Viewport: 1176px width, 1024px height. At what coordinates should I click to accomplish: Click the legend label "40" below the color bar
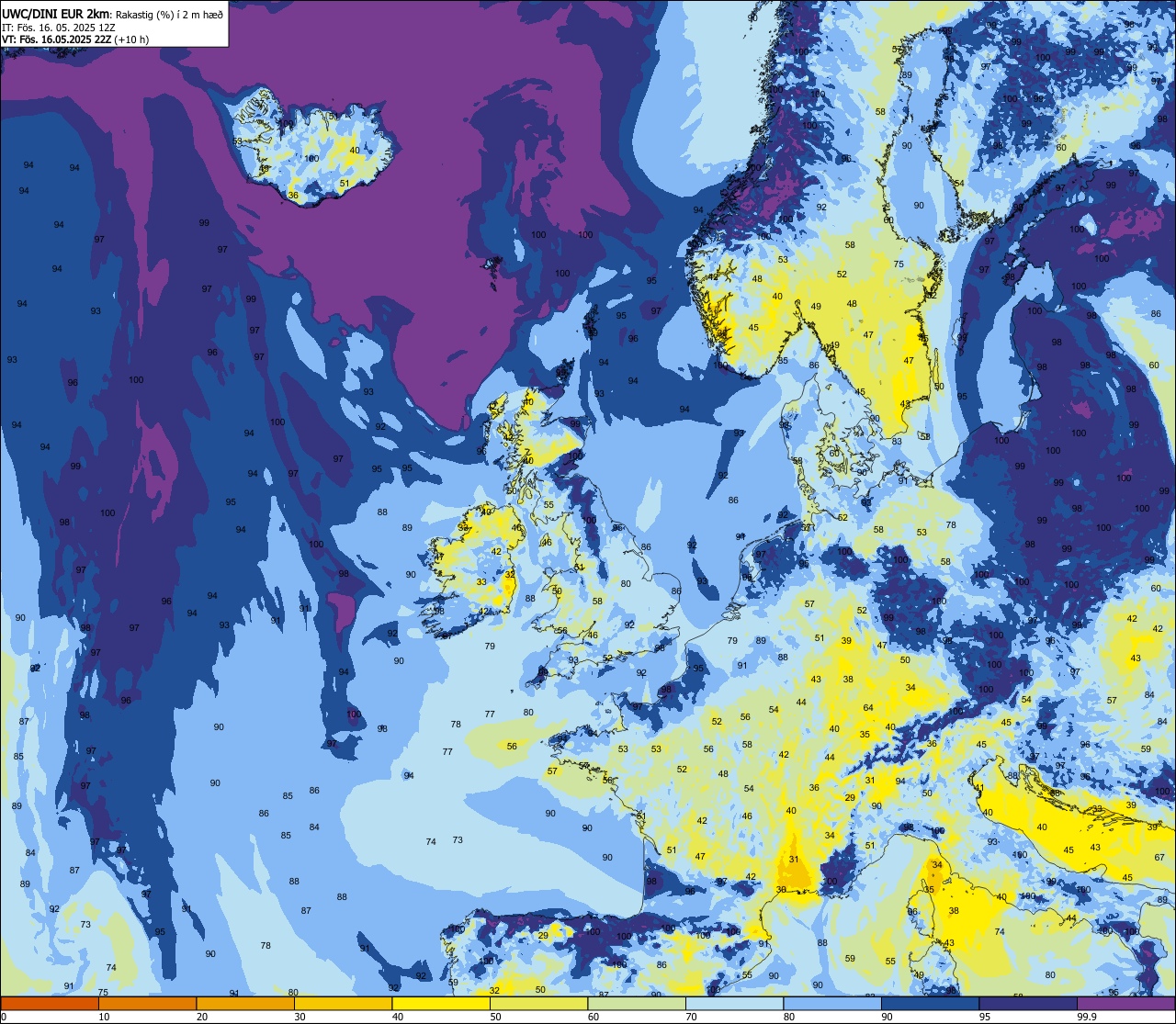(x=398, y=1017)
